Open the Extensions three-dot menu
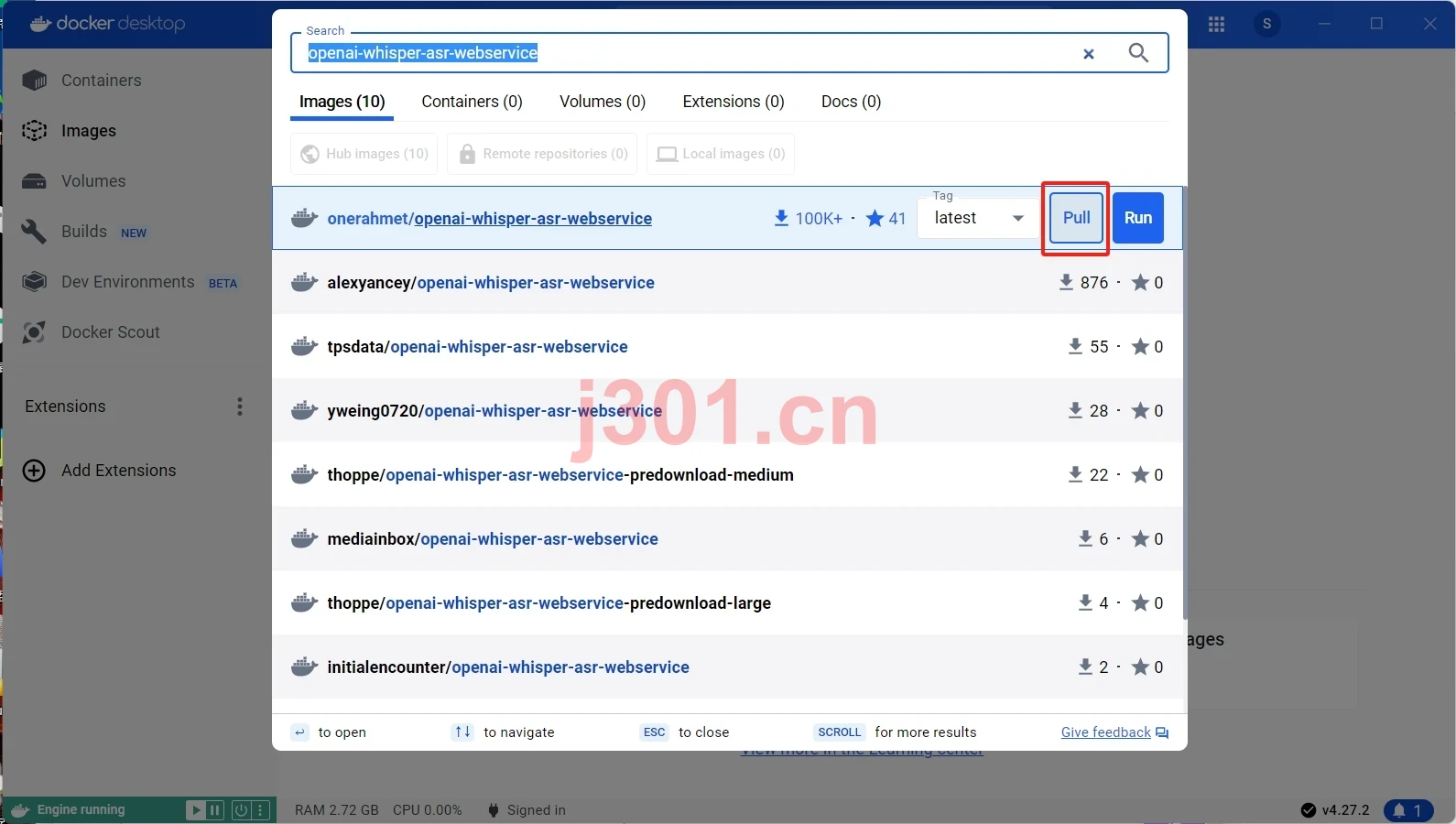Image resolution: width=1456 pixels, height=824 pixels. tap(240, 407)
